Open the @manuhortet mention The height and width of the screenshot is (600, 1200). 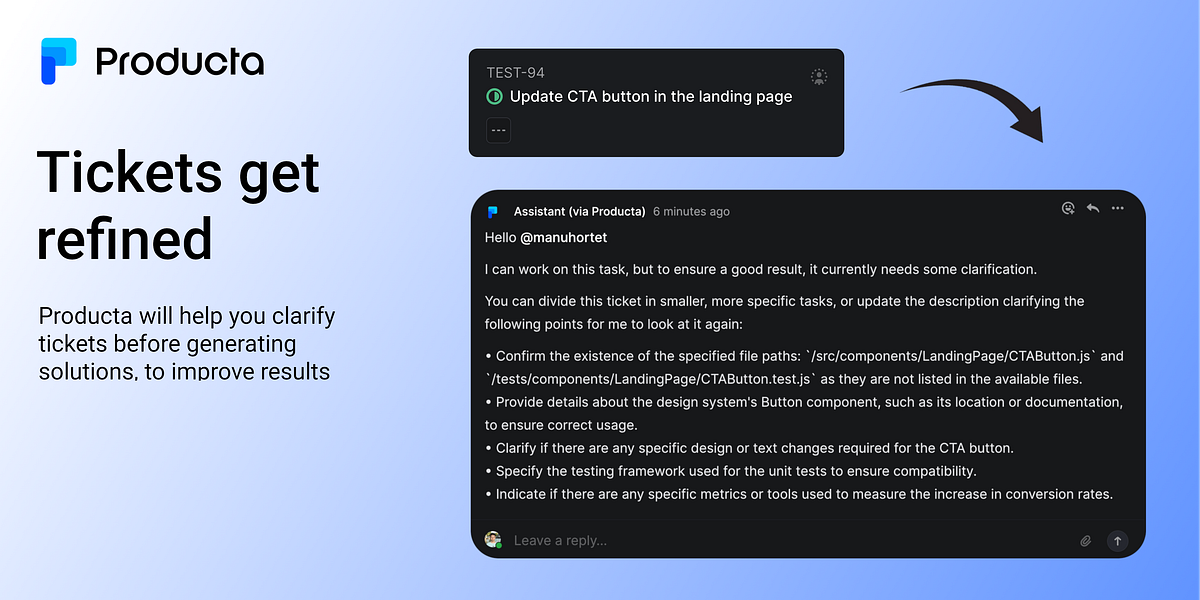click(563, 238)
